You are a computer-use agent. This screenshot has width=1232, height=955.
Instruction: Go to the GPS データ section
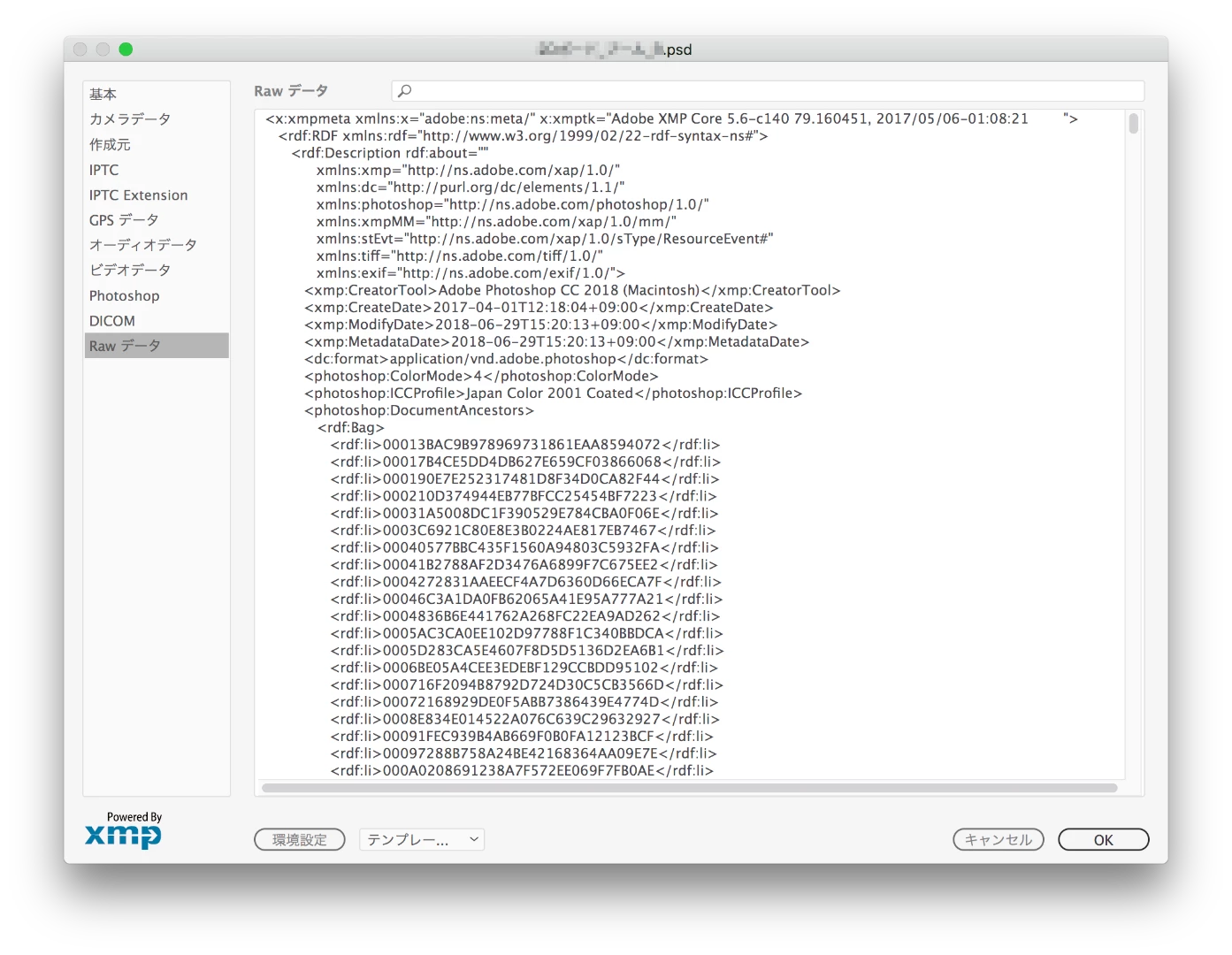[157, 220]
